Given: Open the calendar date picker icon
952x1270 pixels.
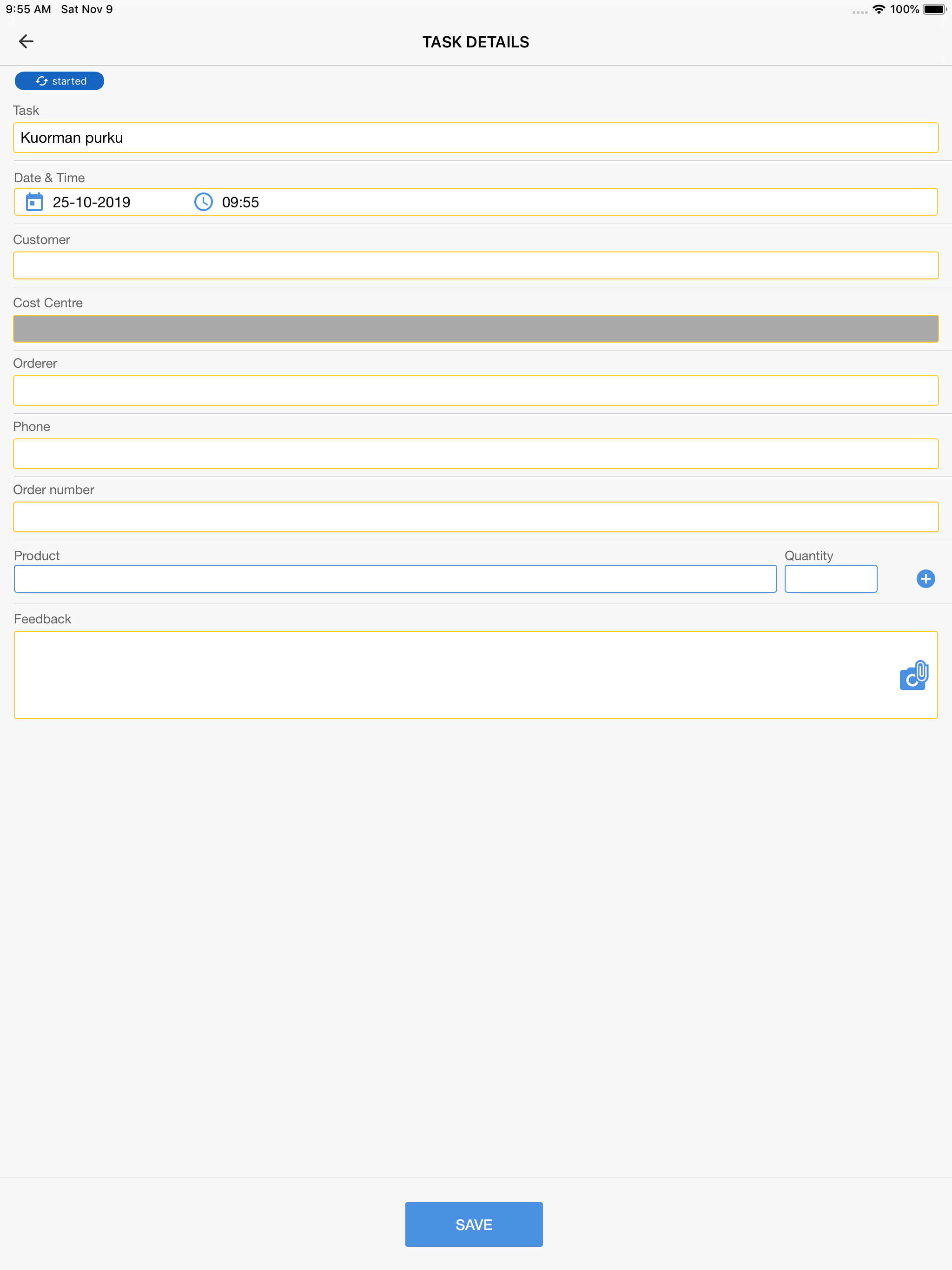Looking at the screenshot, I should 34,202.
